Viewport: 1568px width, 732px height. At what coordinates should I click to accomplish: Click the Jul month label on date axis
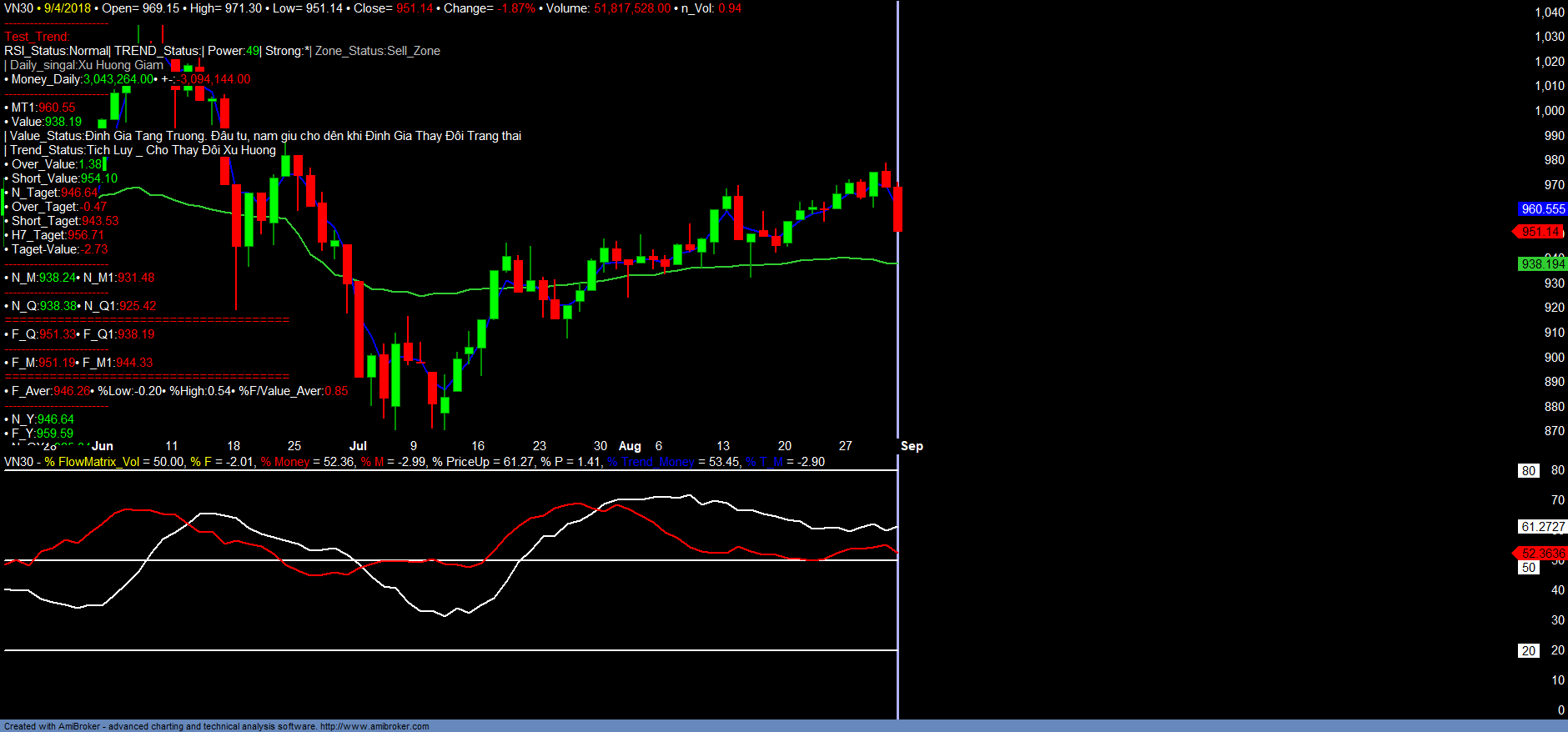pos(358,446)
